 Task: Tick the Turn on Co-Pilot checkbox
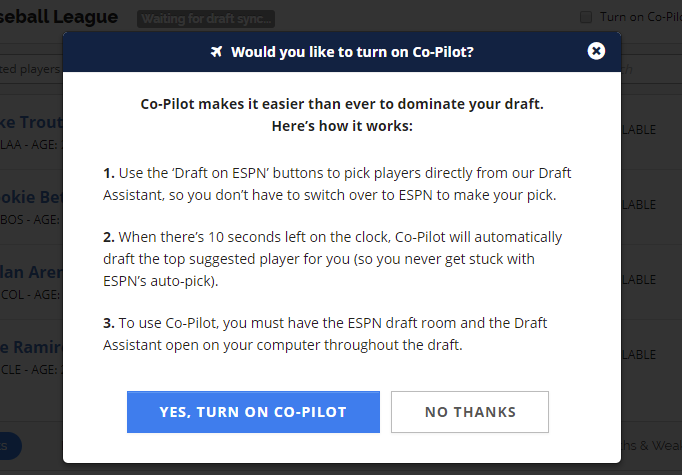[x=586, y=17]
